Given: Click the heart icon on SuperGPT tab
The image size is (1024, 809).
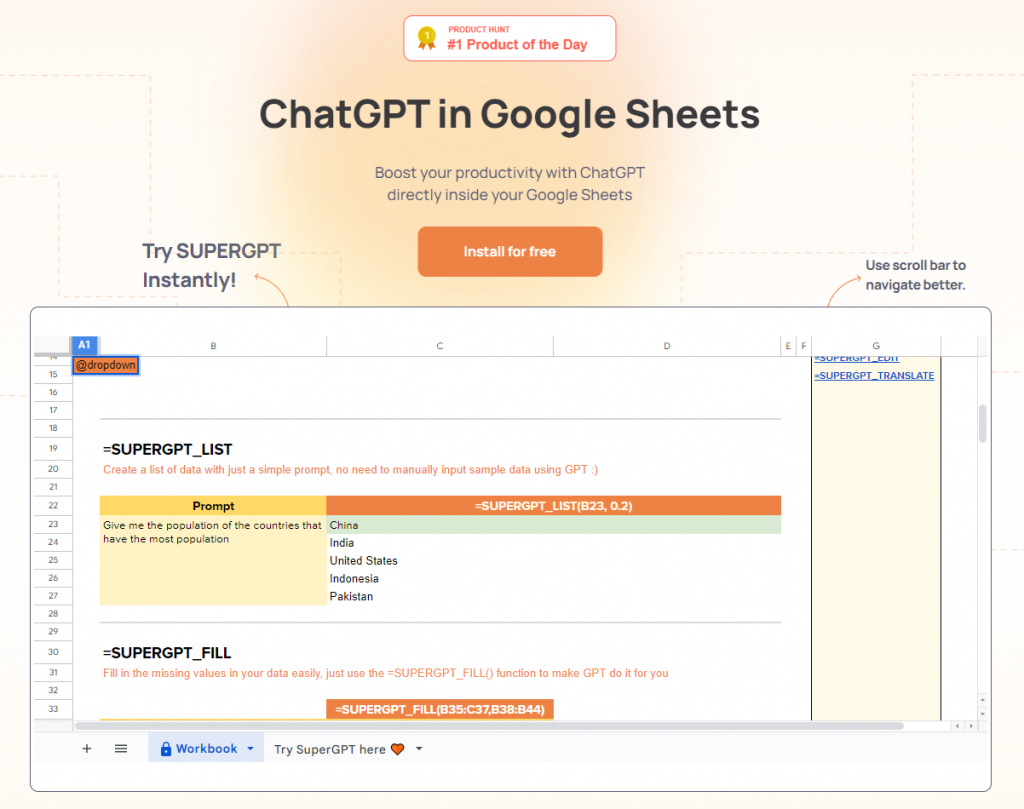Looking at the screenshot, I should pos(398,750).
